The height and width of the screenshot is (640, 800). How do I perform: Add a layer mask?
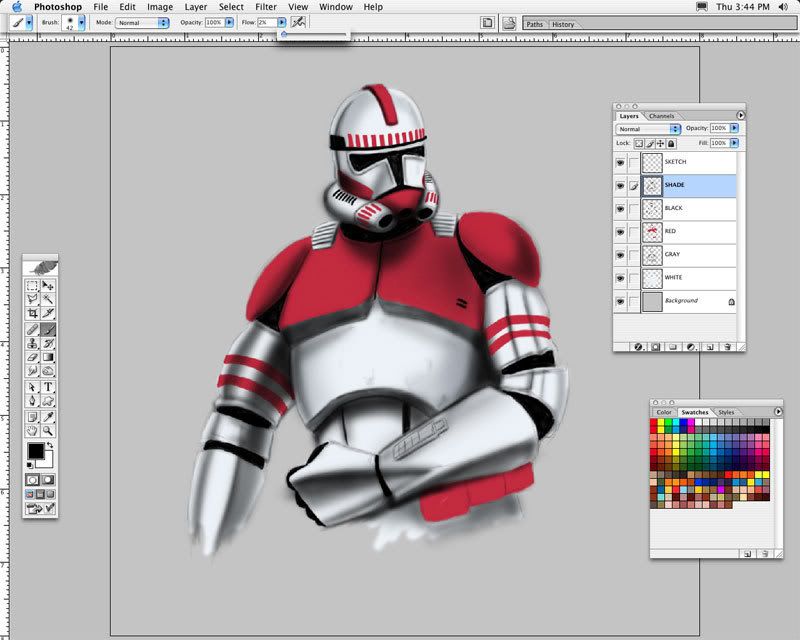tap(656, 347)
